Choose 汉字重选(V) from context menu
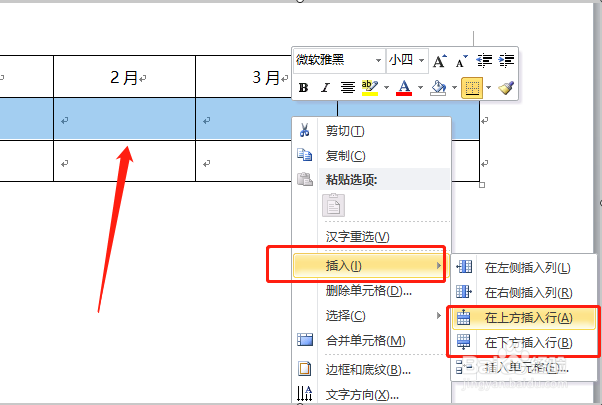The width and height of the screenshot is (602, 405). [x=371, y=236]
